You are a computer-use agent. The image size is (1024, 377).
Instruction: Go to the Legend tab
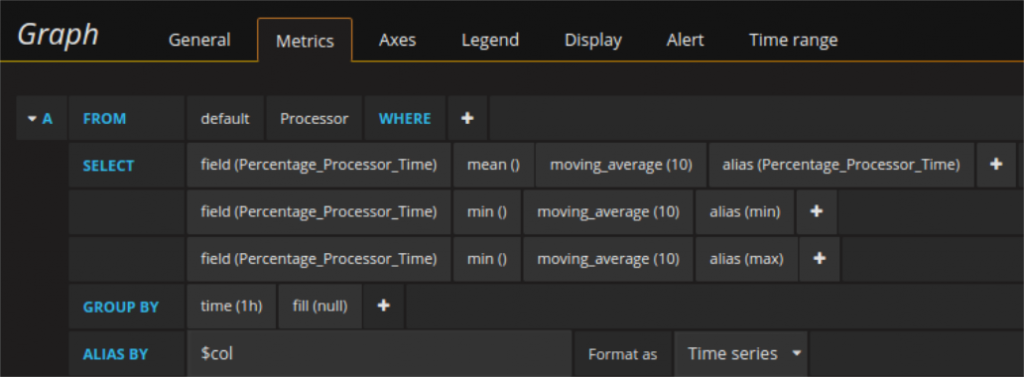490,40
